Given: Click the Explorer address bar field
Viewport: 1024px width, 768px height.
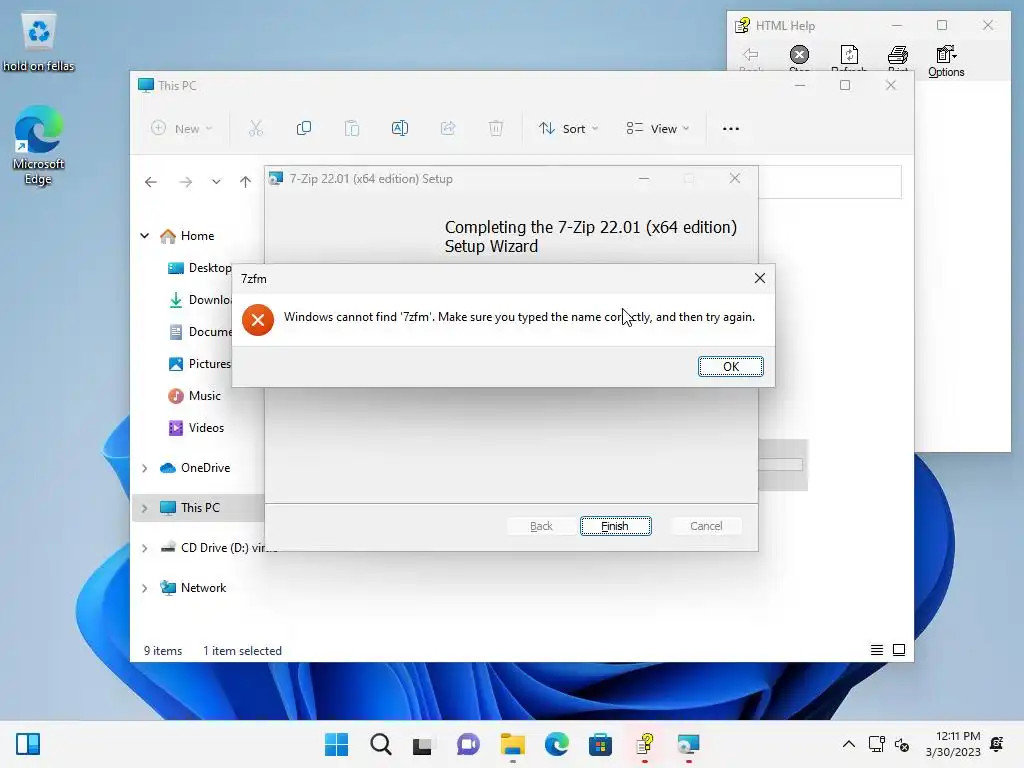Looking at the screenshot, I should pos(829,182).
